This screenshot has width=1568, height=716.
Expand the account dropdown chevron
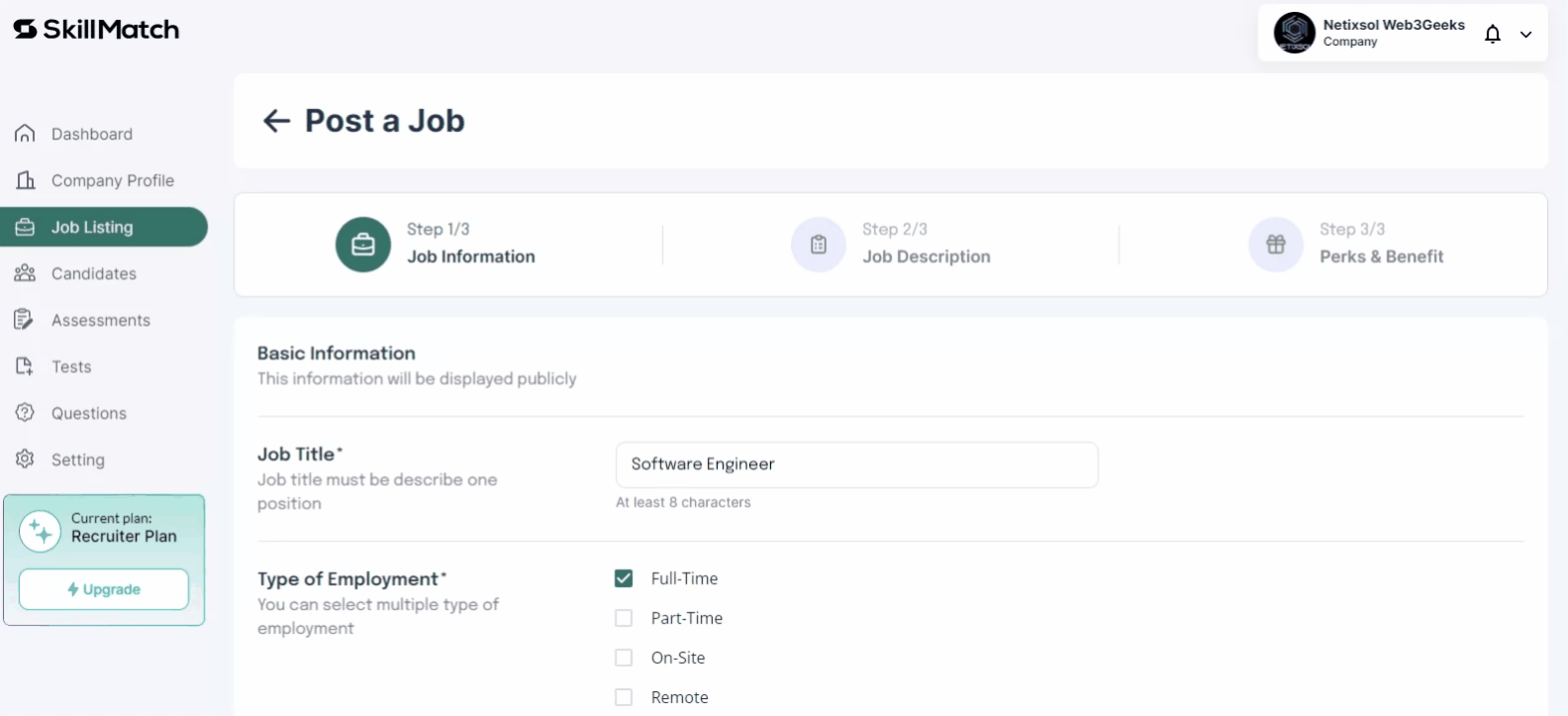1526,35
